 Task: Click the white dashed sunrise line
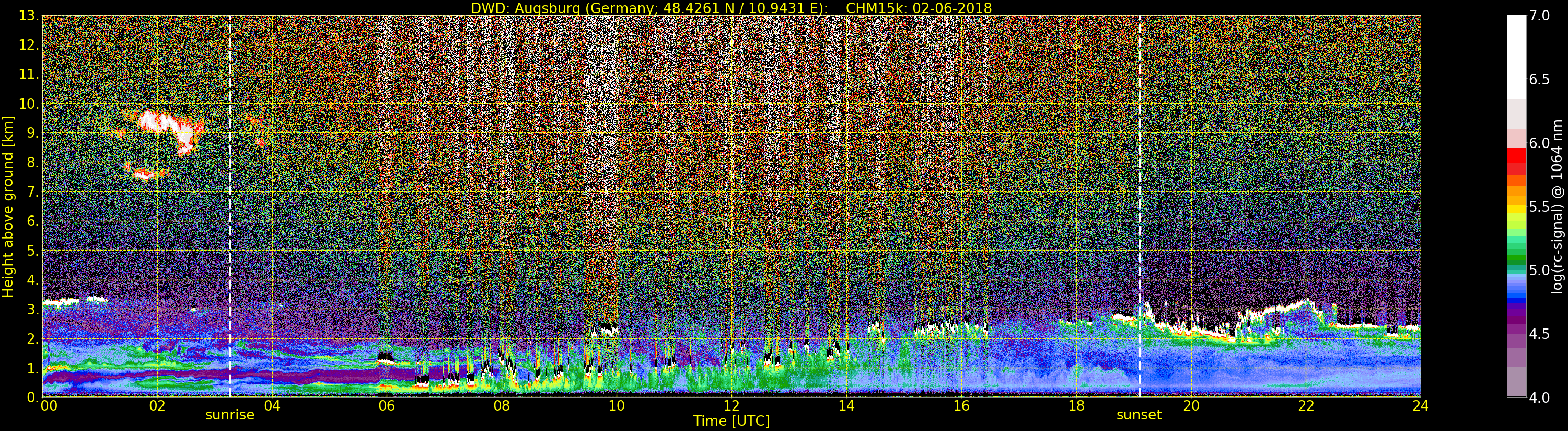click(x=229, y=206)
